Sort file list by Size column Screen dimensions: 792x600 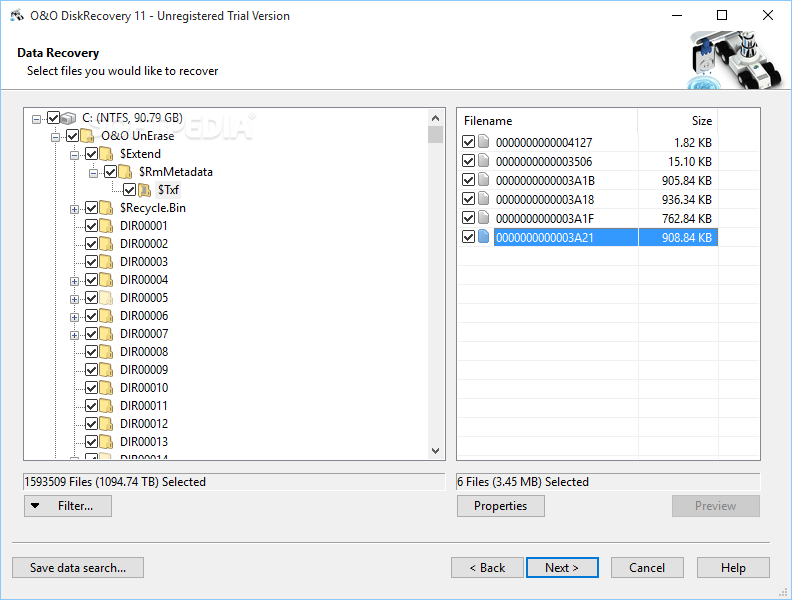tap(678, 121)
